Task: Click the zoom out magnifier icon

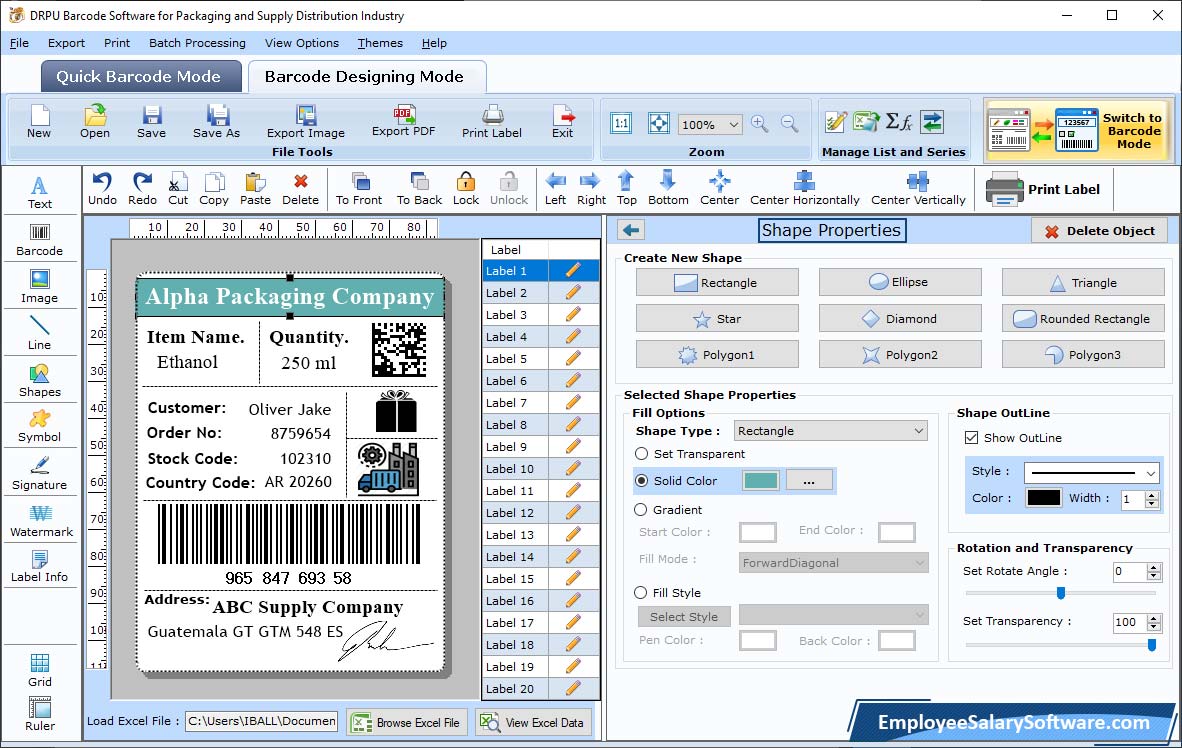Action: click(x=789, y=124)
